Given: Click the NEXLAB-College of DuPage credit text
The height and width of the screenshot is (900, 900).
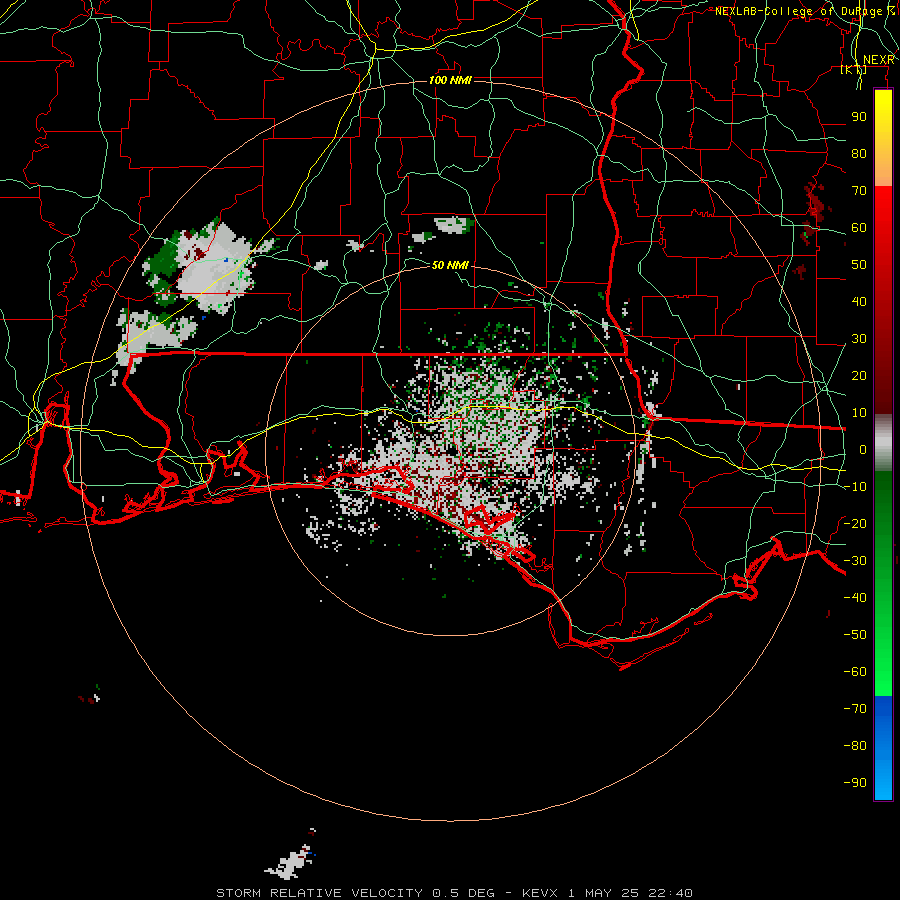Looking at the screenshot, I should click(805, 11).
